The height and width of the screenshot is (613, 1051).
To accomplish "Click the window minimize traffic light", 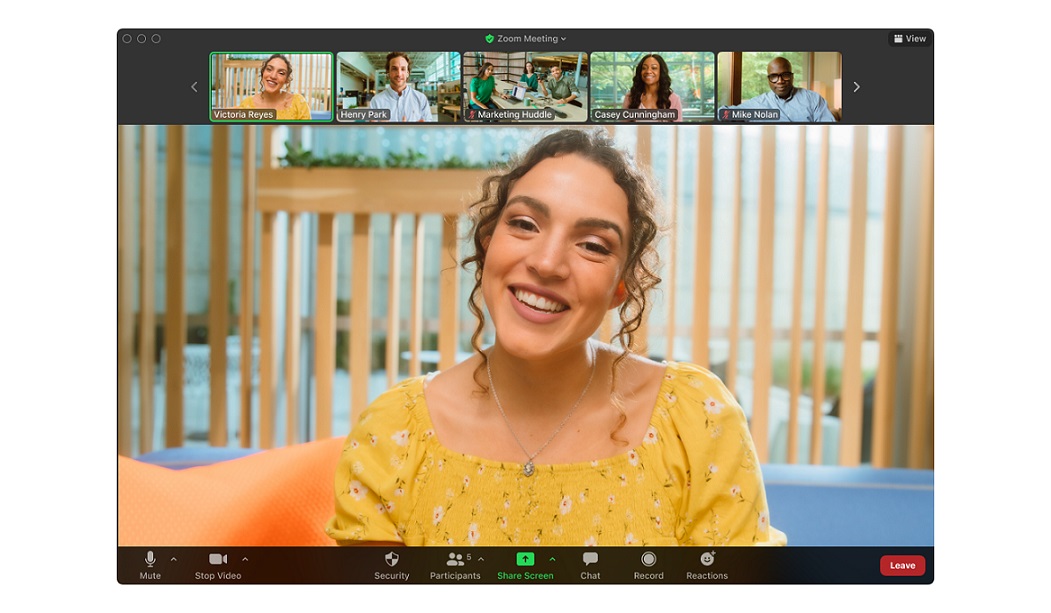I will coord(141,39).
